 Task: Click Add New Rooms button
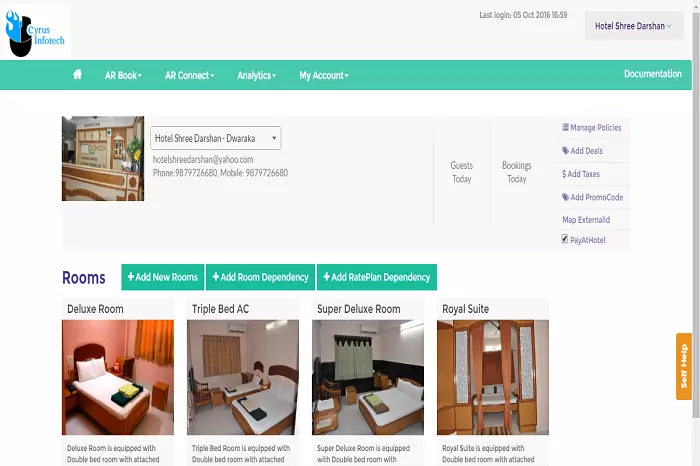[x=162, y=277]
